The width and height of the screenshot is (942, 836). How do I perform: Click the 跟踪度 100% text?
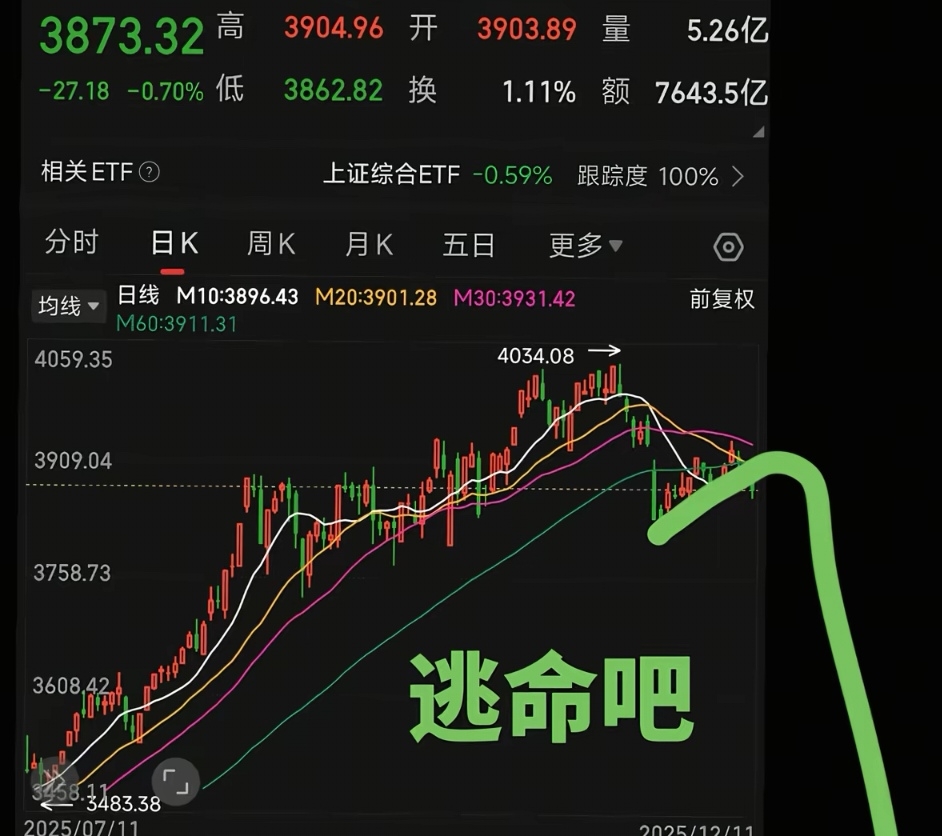(647, 177)
